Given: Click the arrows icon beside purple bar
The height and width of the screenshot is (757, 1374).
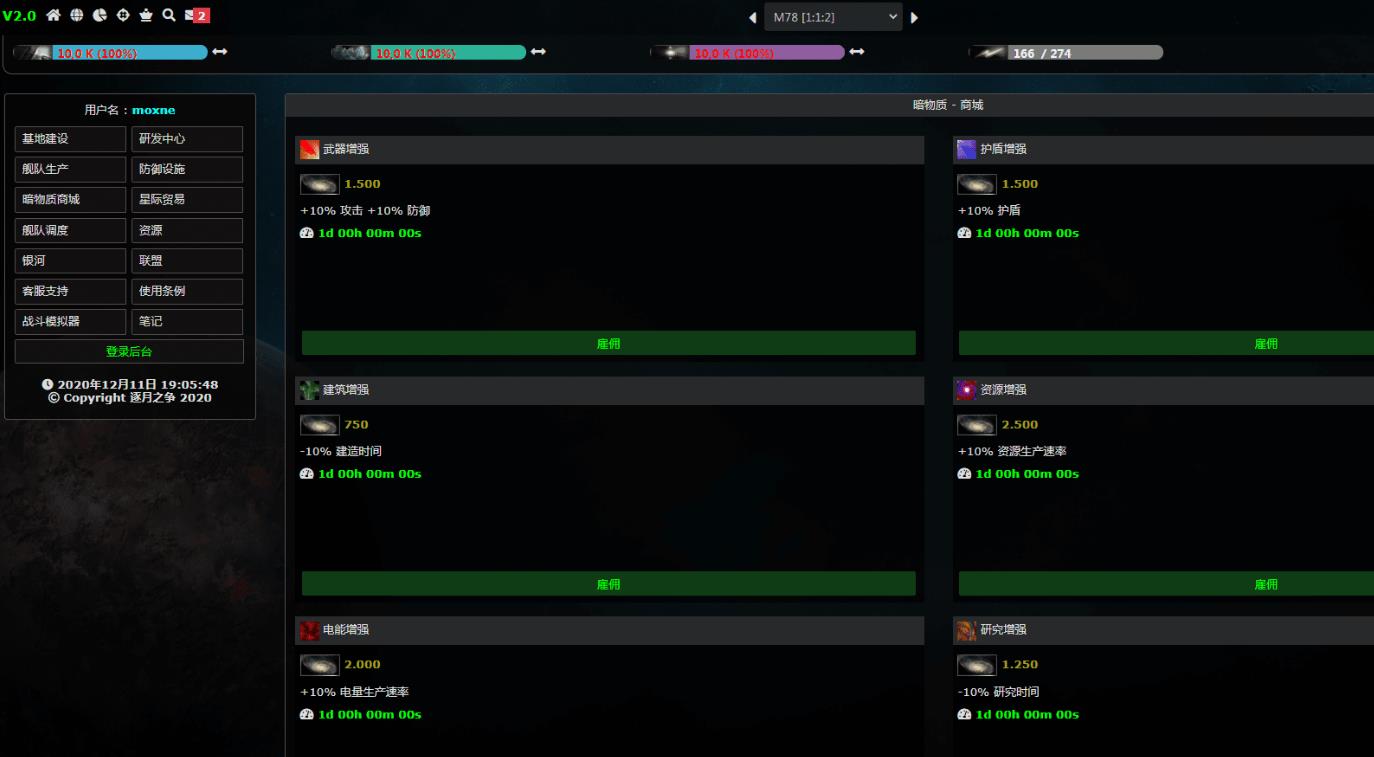Looking at the screenshot, I should click(857, 52).
